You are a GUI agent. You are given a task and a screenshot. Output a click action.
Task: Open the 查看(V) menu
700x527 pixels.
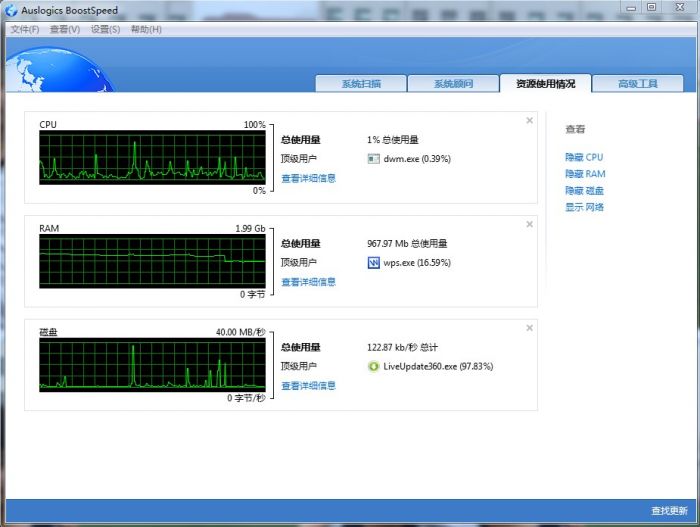[65, 29]
